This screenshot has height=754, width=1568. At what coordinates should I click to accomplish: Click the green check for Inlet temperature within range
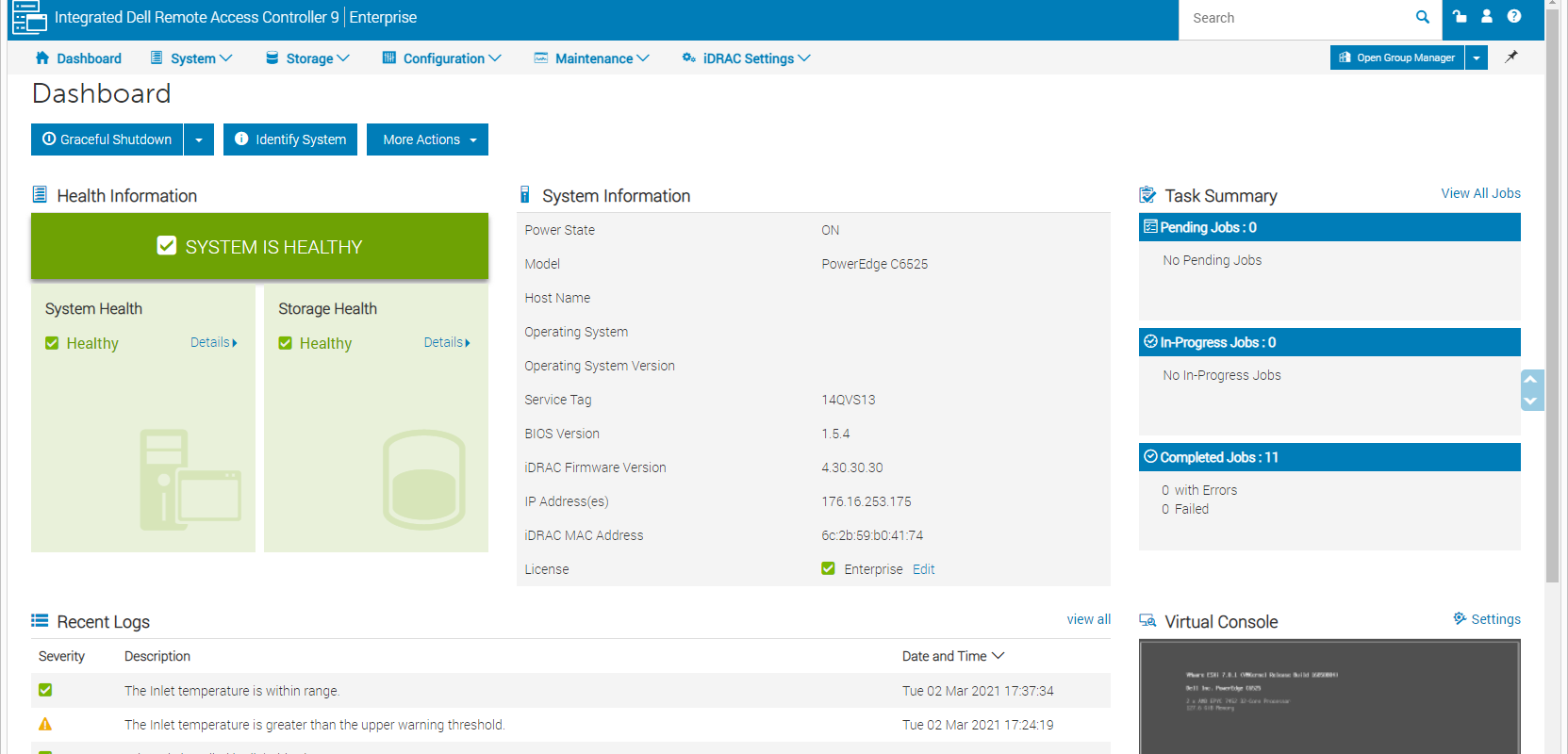click(x=45, y=690)
